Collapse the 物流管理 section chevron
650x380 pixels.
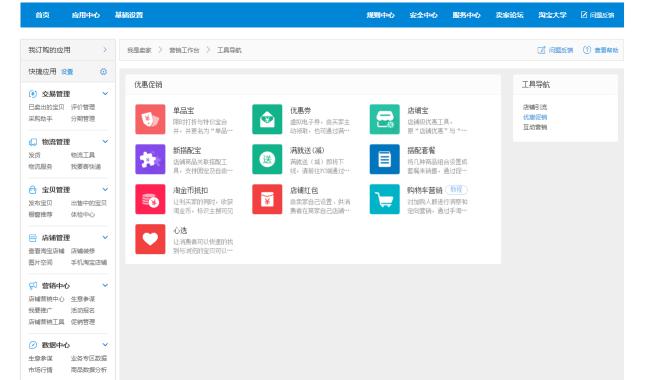pos(105,141)
